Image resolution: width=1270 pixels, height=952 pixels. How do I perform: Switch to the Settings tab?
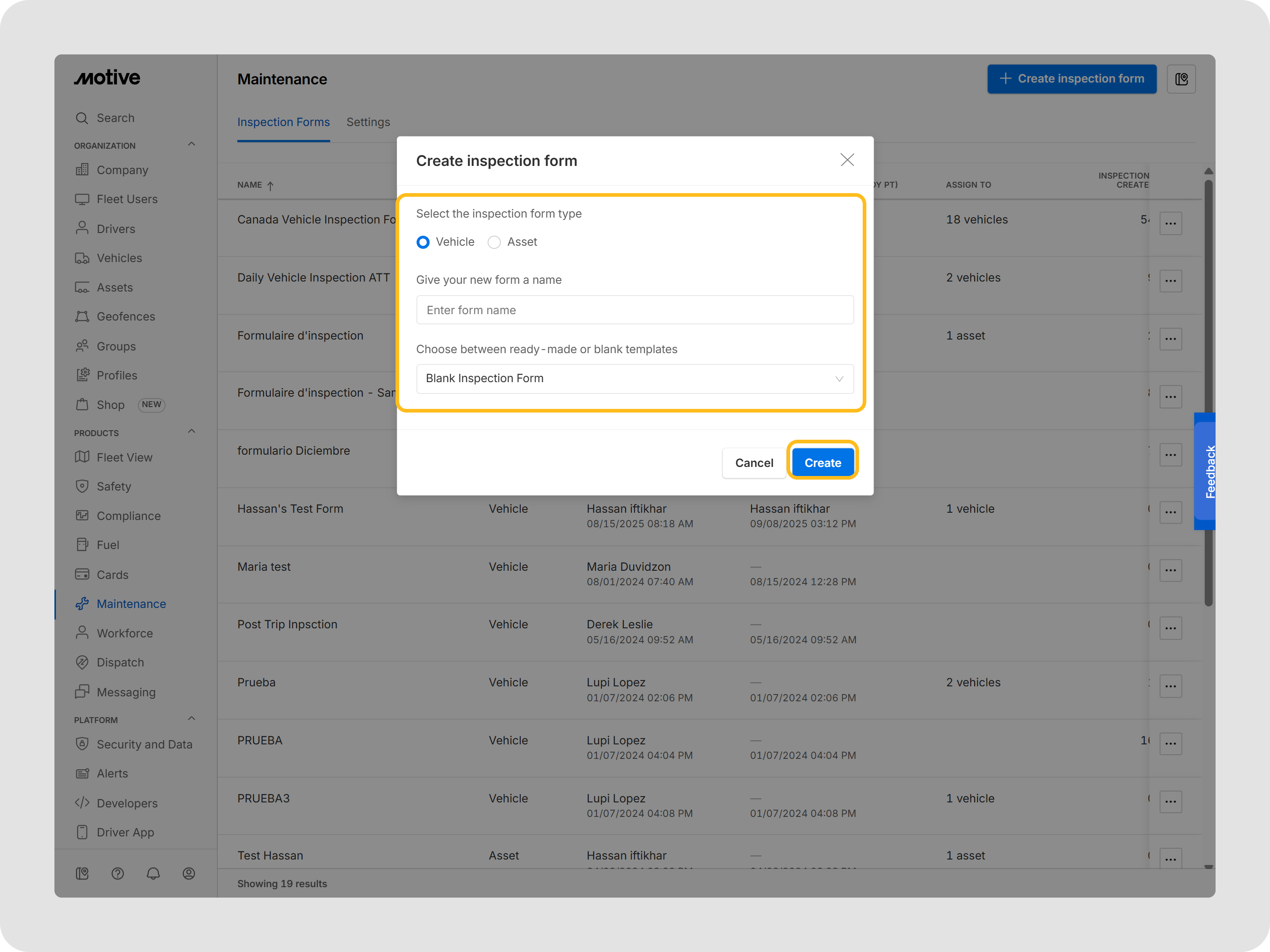368,122
